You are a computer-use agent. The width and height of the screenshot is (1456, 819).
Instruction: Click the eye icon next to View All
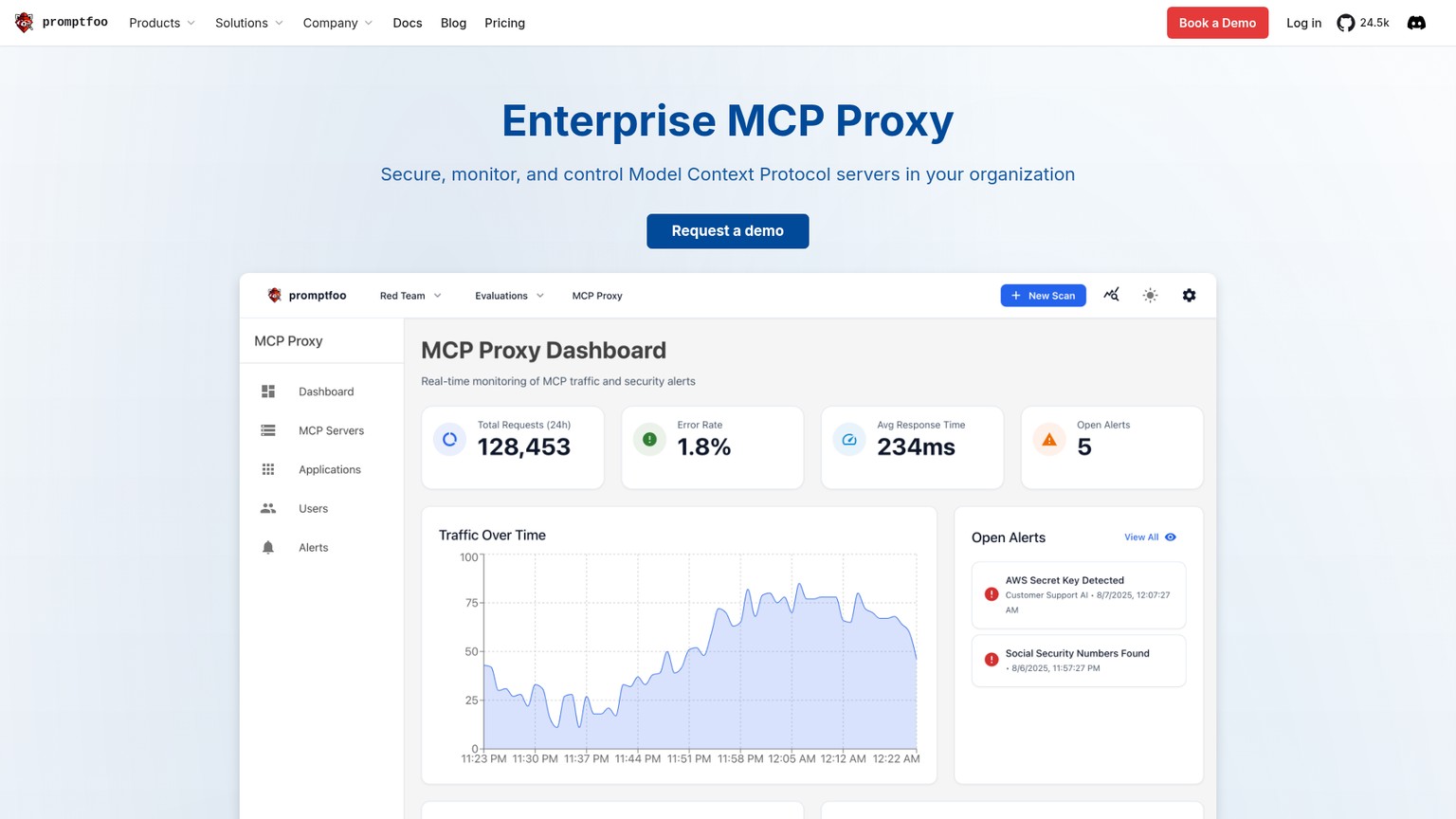1171,537
